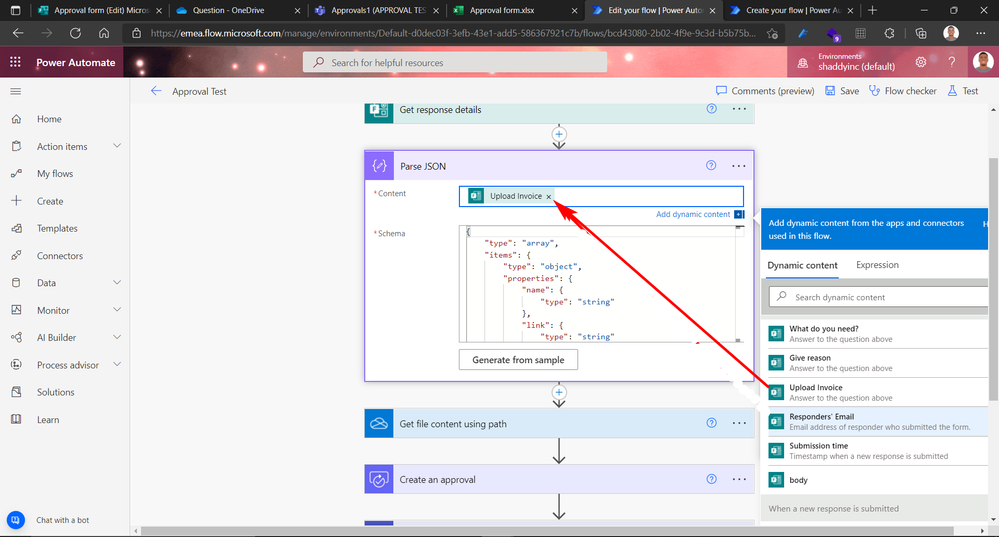Switch to the Expression tab
This screenshot has width=999, height=537.
(x=877, y=265)
